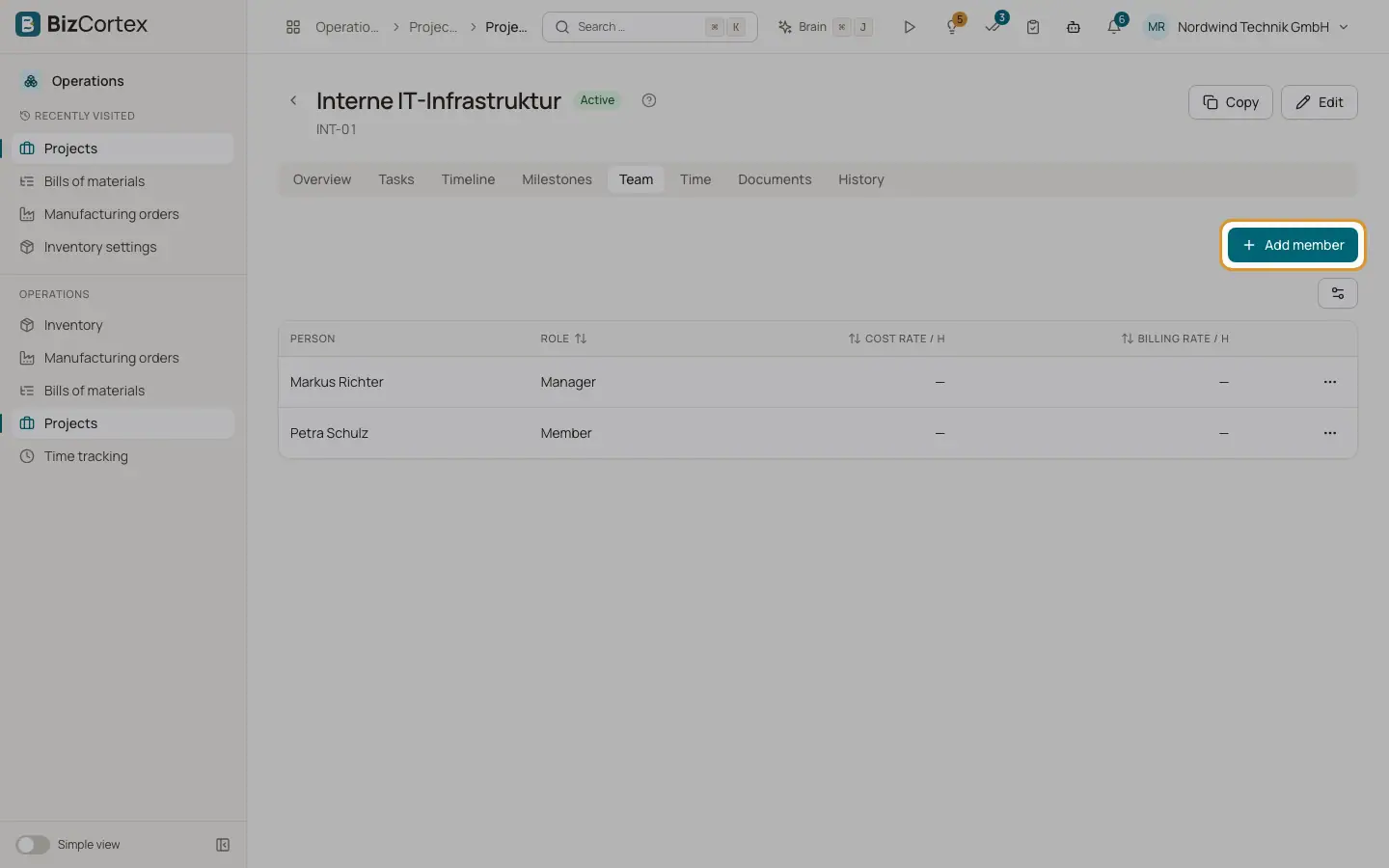
Task: Open the table column settings icon
Action: [x=1338, y=293]
